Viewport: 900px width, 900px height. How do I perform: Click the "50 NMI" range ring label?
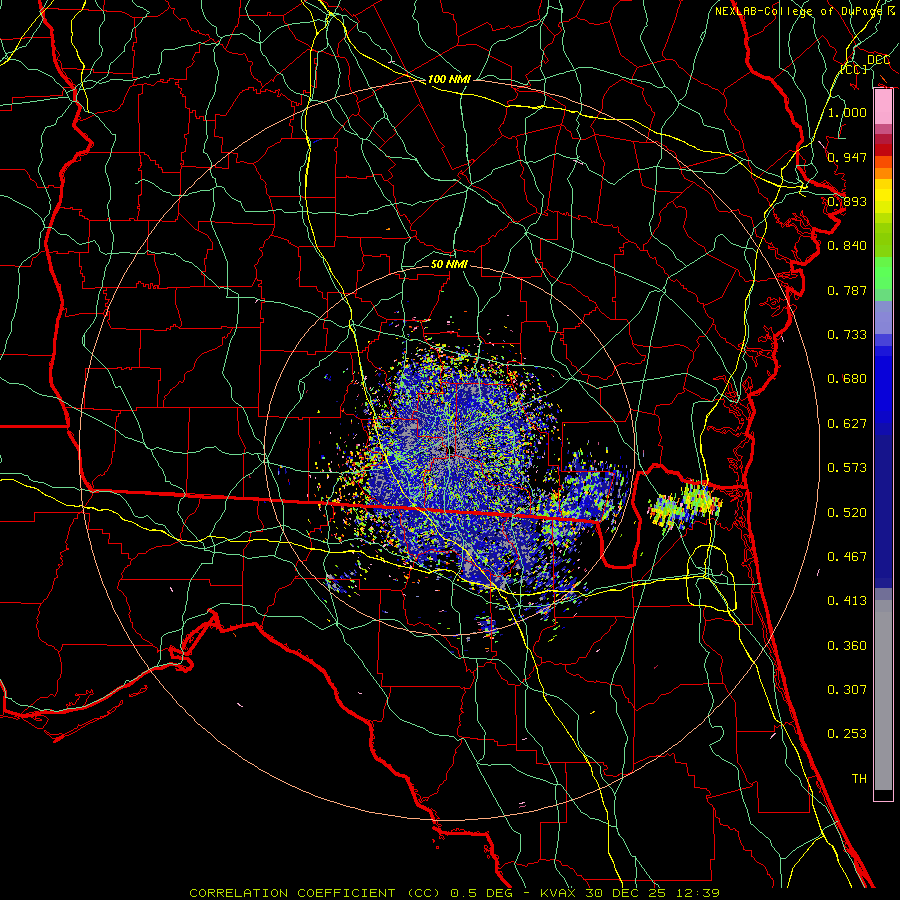pos(449,264)
